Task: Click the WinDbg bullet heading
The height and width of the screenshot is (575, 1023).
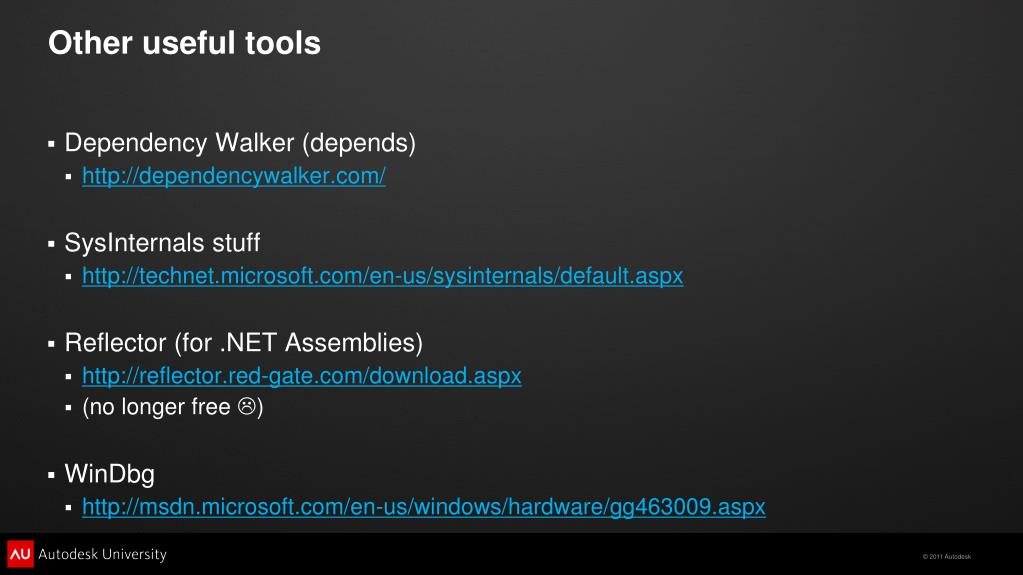Action: (x=110, y=474)
